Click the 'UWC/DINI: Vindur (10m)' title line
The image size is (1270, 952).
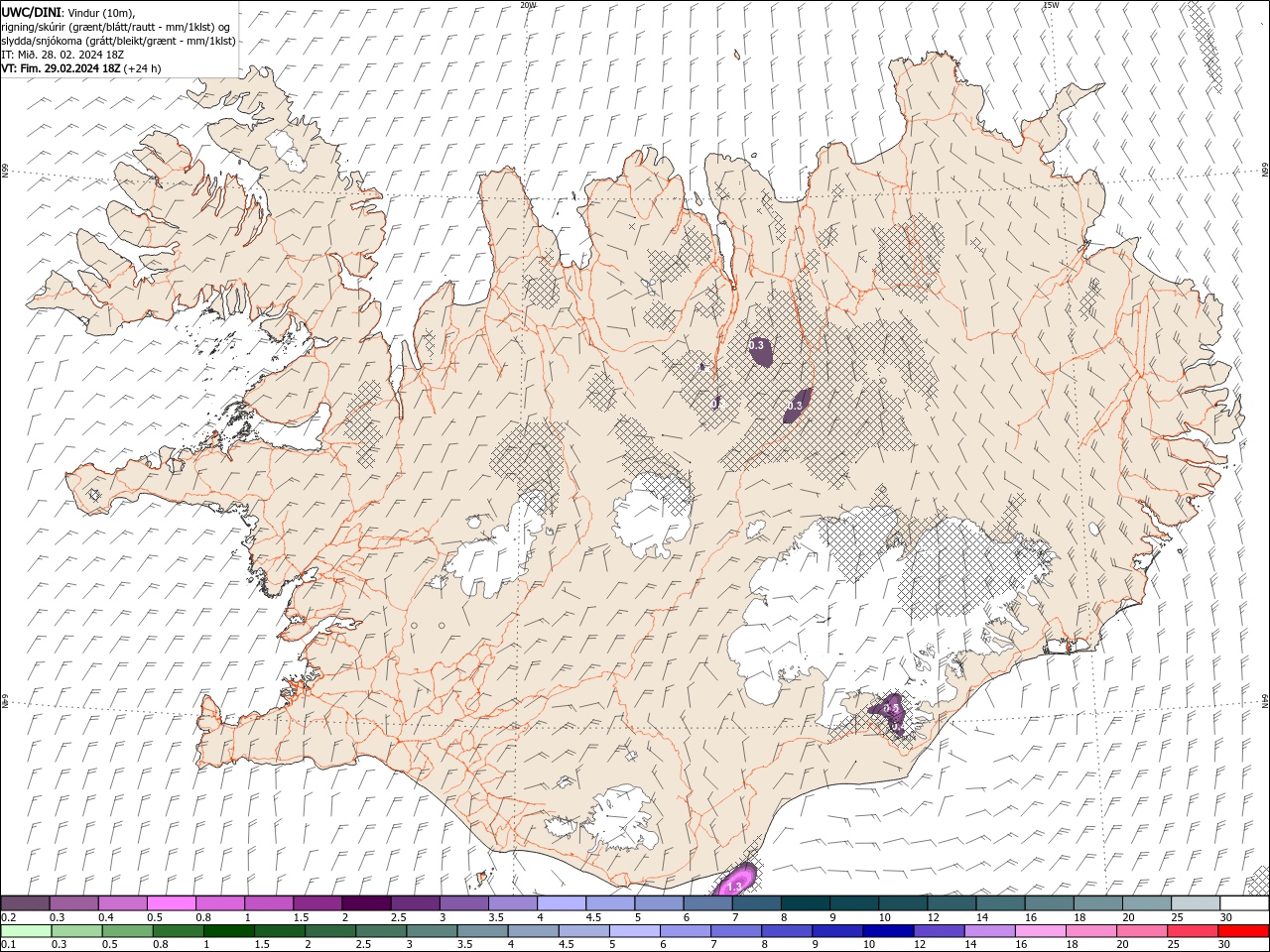[x=67, y=12]
